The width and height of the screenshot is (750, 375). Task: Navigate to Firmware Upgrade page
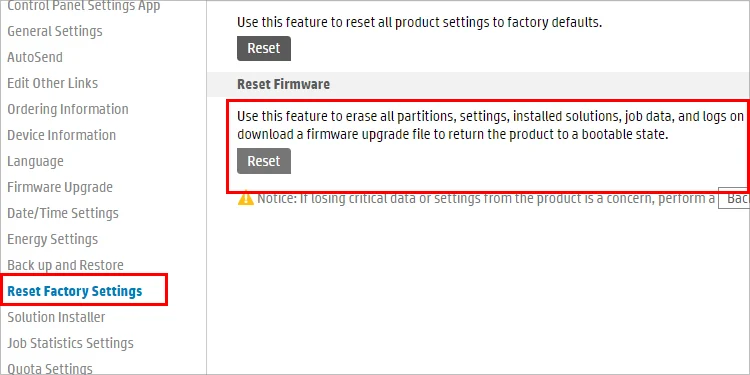[x=60, y=187]
